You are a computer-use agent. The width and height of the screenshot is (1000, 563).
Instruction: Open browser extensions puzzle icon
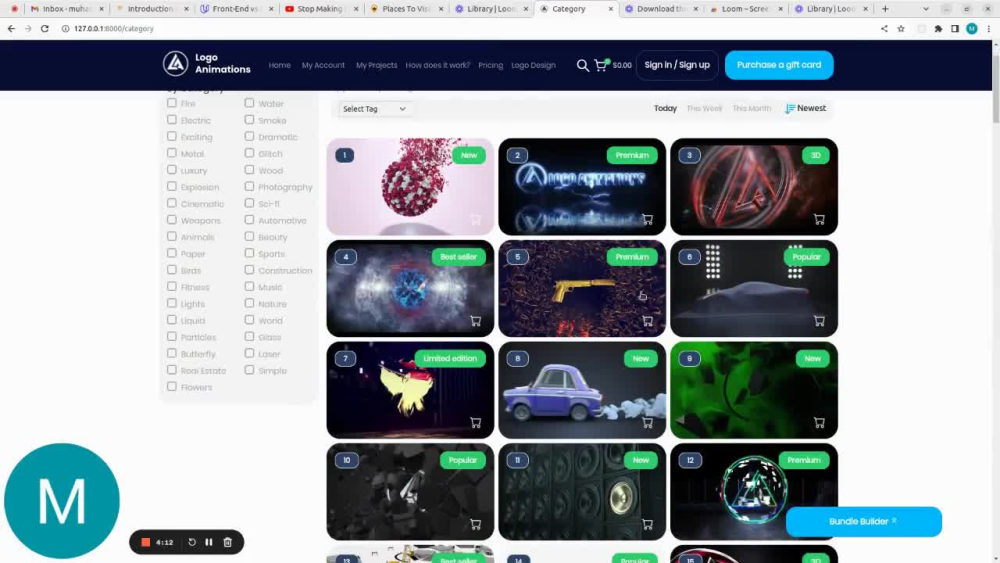(x=938, y=29)
